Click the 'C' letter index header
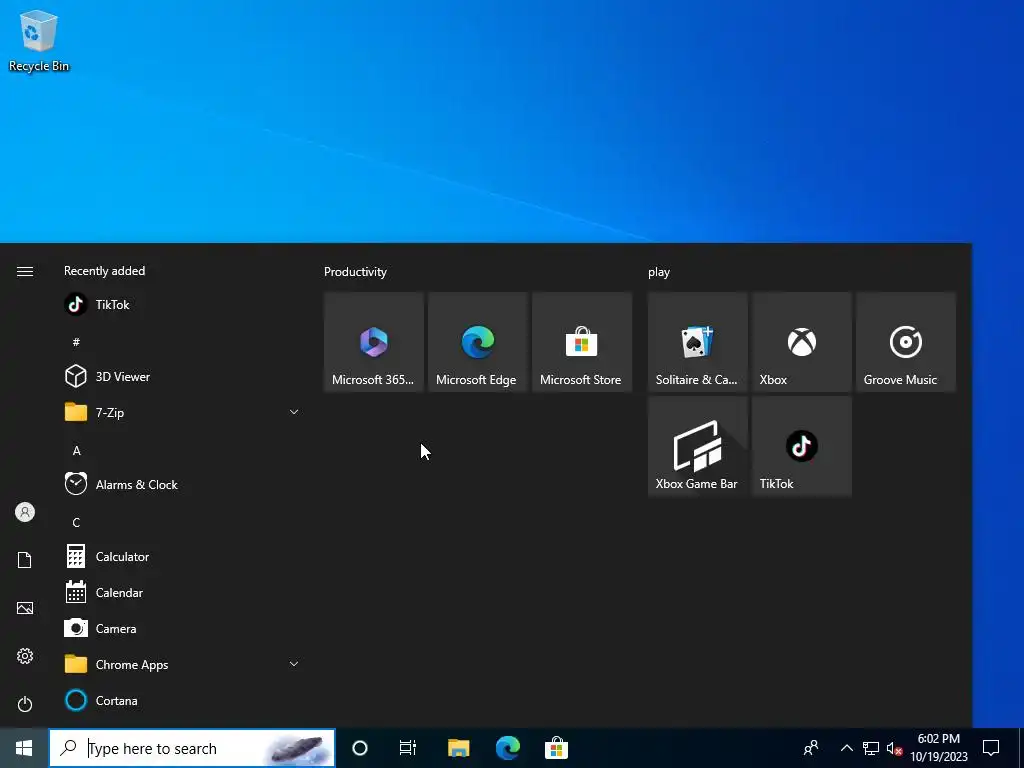 pyautogui.click(x=76, y=522)
